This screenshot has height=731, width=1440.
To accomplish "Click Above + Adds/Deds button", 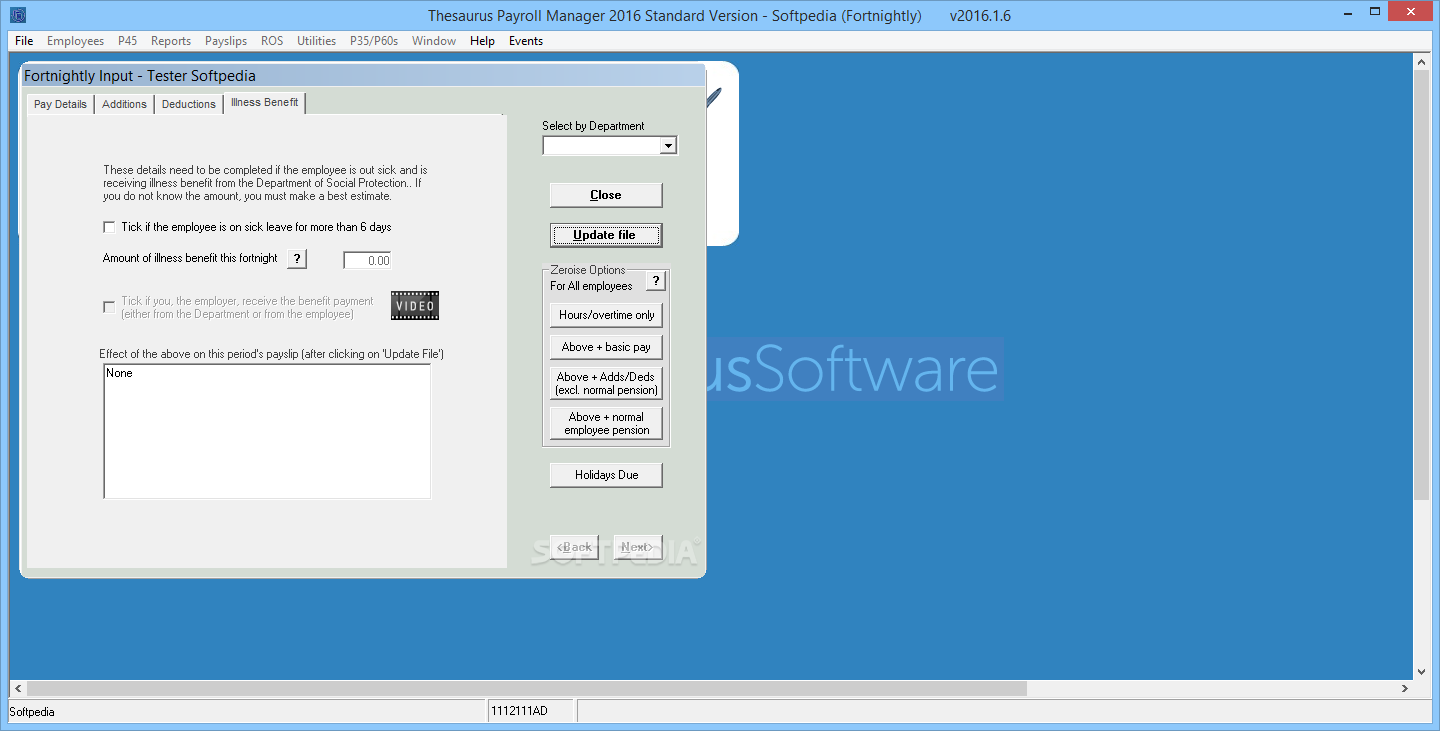I will [606, 383].
